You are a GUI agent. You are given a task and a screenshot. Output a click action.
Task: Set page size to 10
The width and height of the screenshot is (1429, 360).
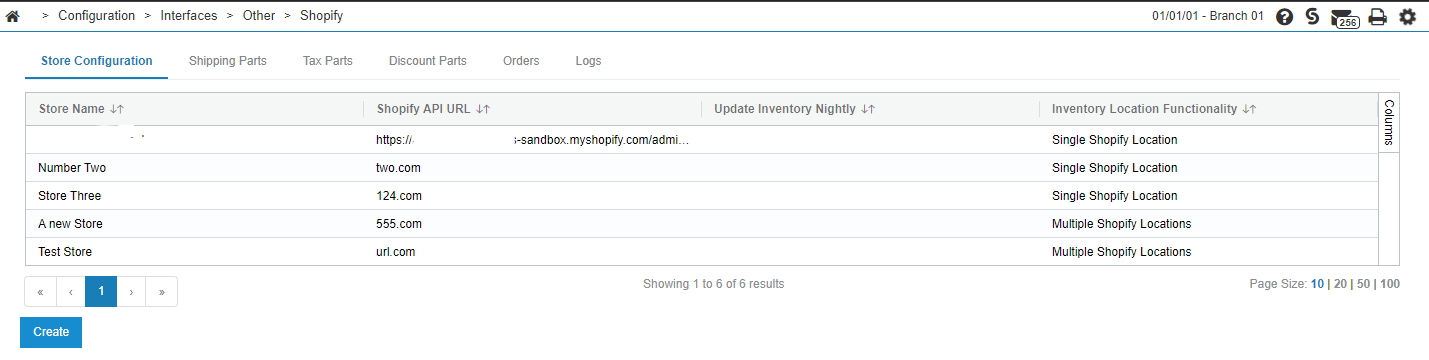pos(1317,284)
